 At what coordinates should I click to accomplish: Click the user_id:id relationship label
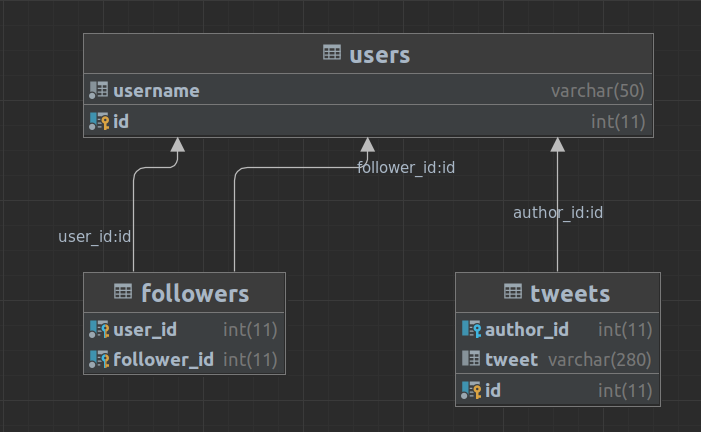[95, 237]
